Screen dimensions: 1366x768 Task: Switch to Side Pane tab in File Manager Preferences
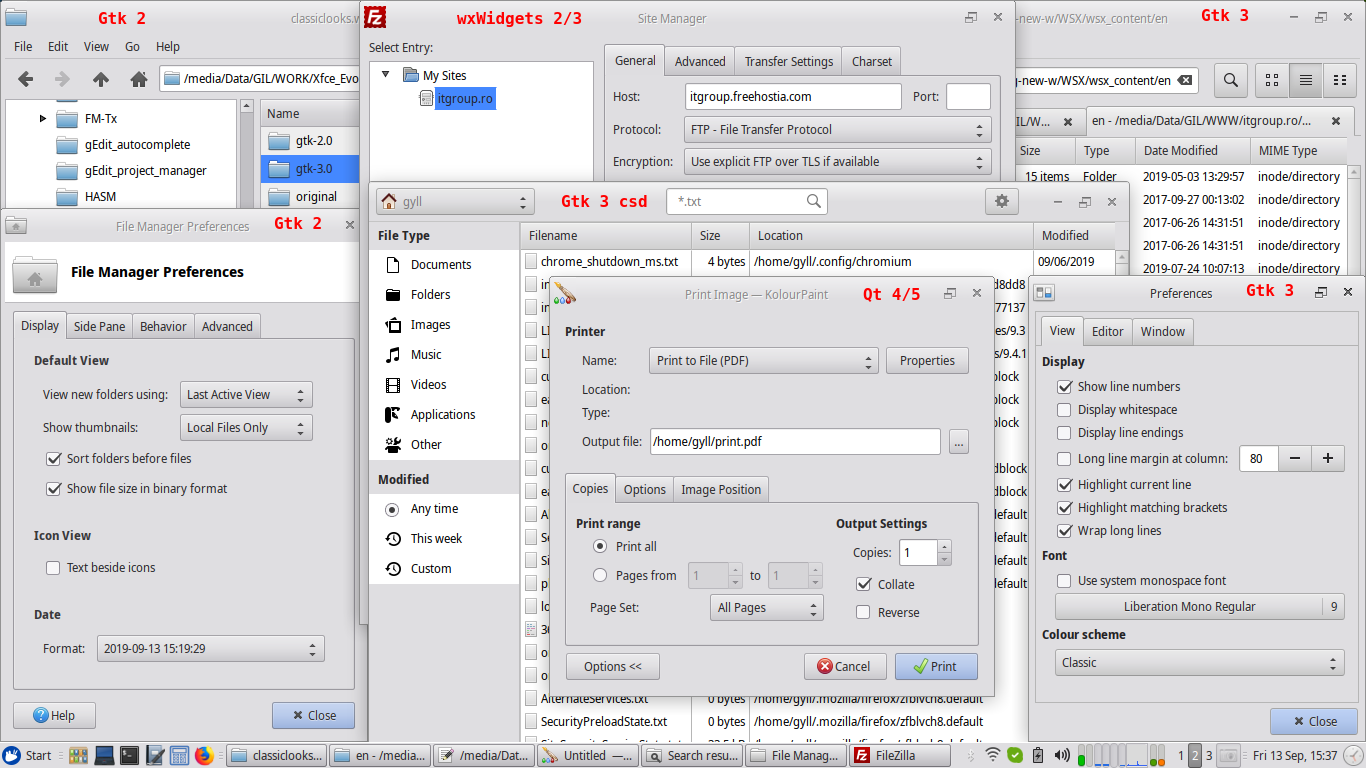pos(100,326)
